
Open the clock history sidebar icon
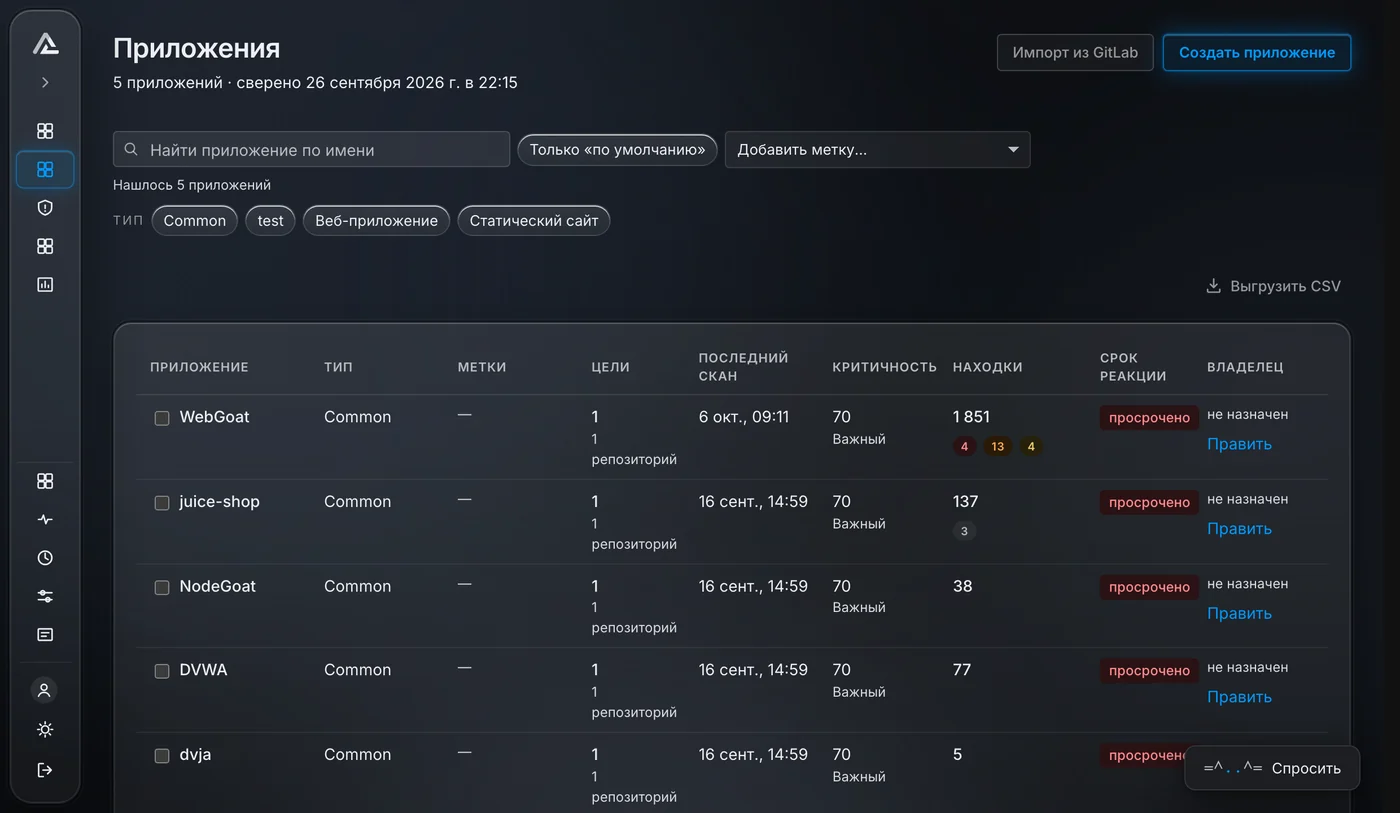(x=45, y=558)
